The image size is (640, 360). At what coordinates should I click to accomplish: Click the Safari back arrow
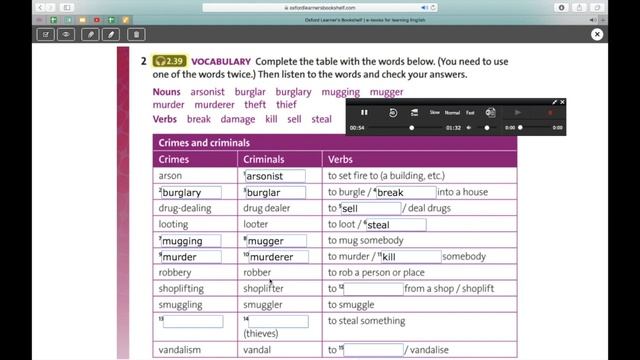[40, 7]
